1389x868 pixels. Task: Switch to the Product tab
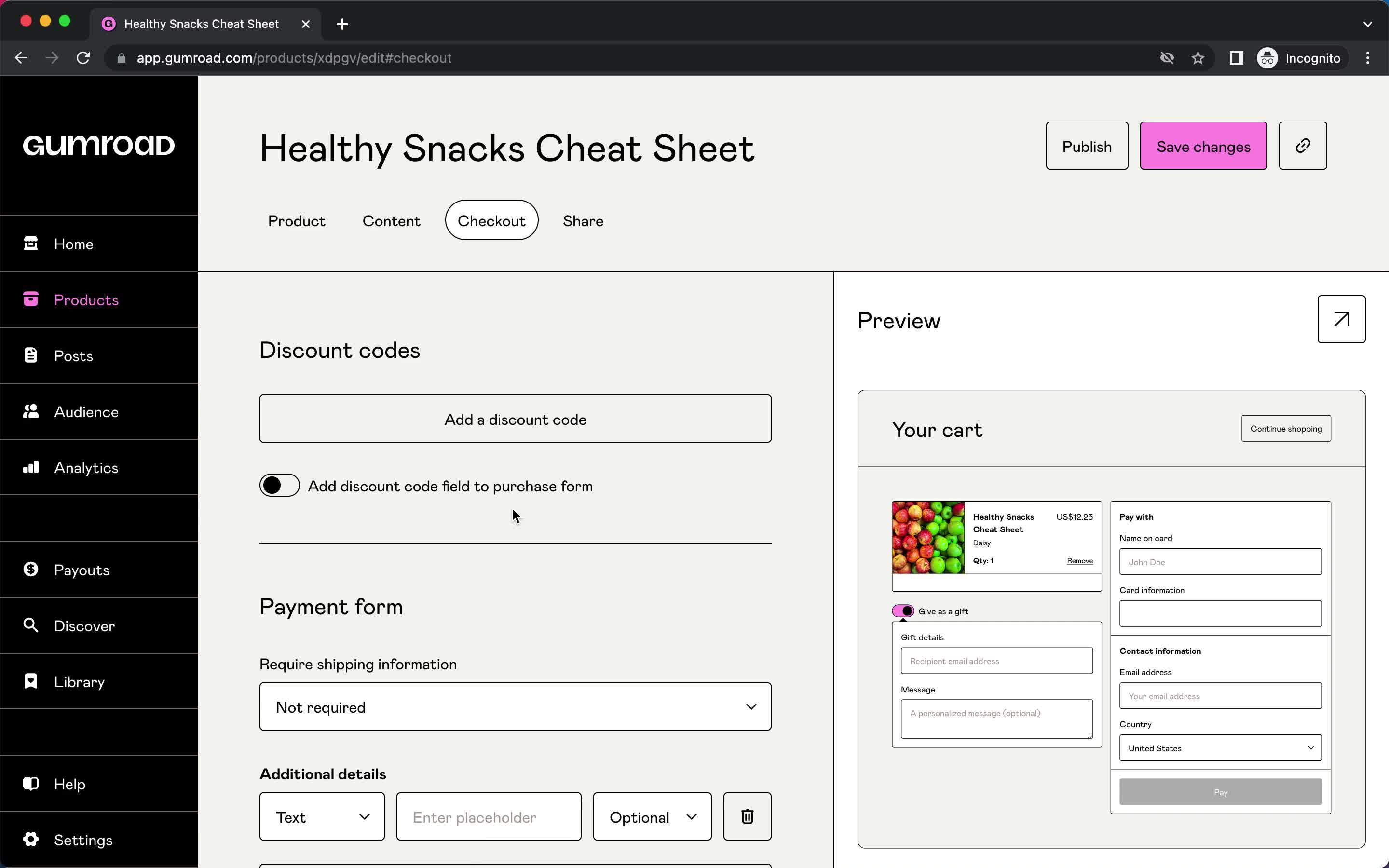(296, 221)
